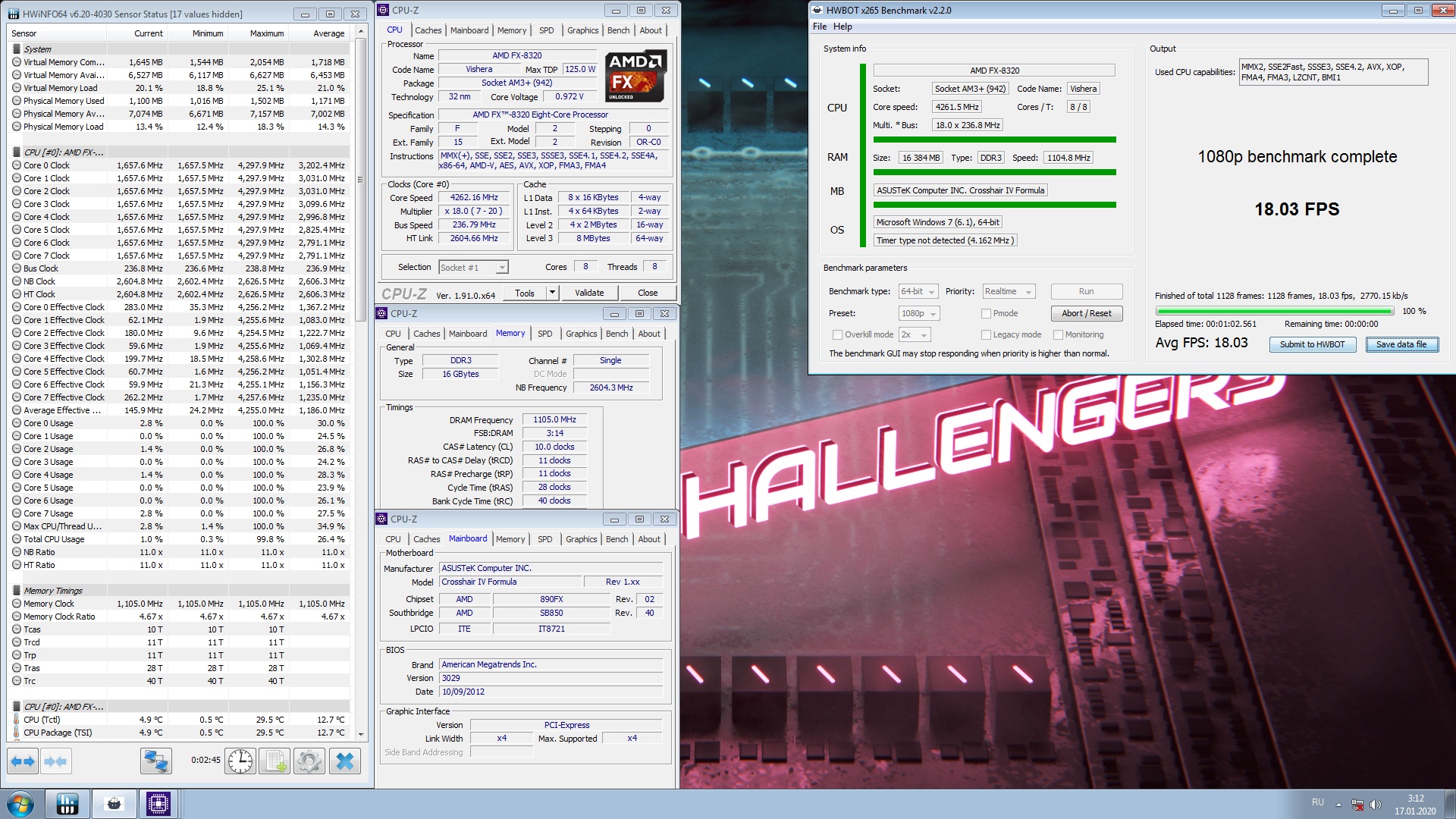The width and height of the screenshot is (1456, 819).
Task: Click the thermometer icon beside CPU Package (TSI)
Action: pos(17,733)
